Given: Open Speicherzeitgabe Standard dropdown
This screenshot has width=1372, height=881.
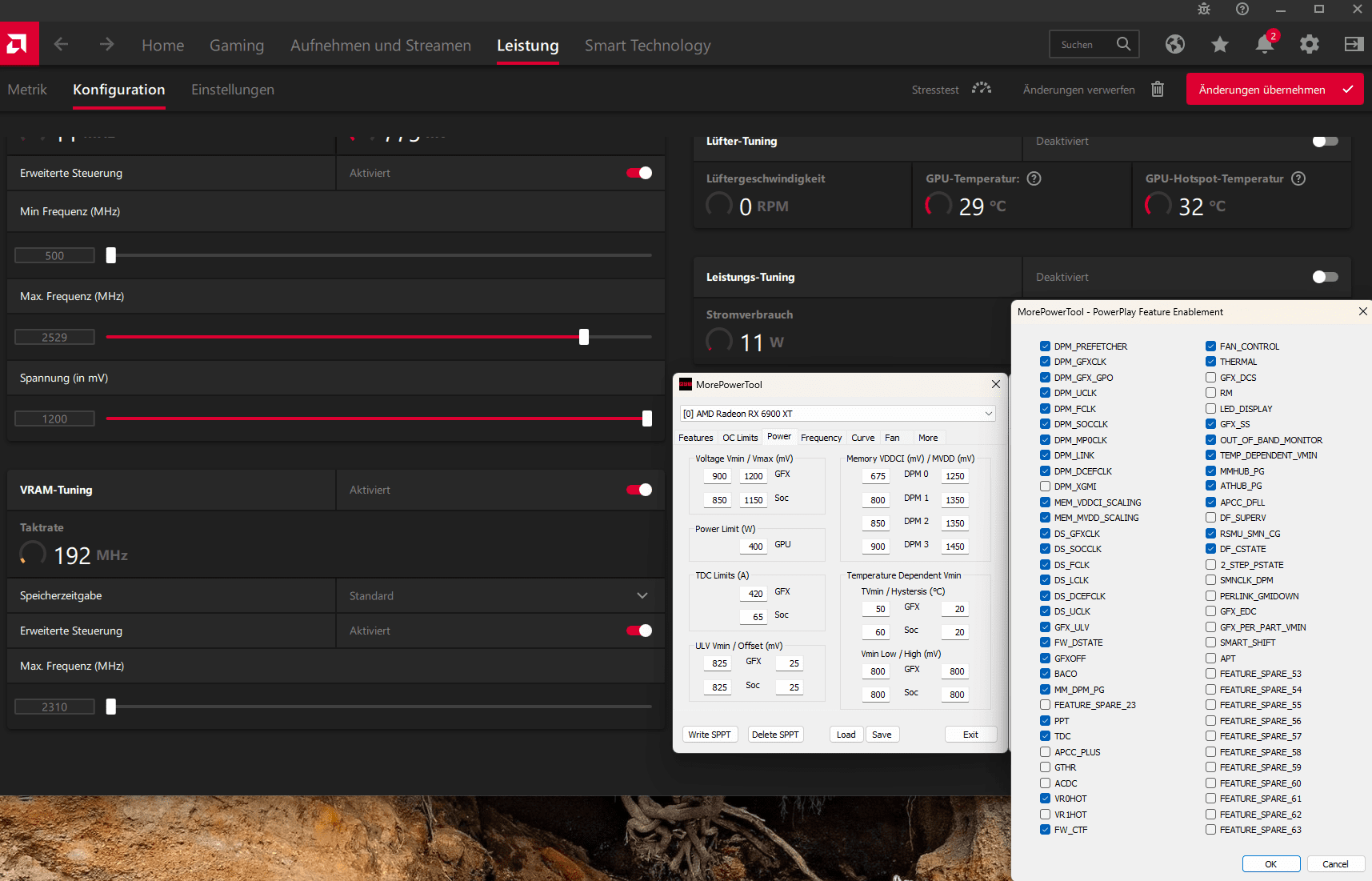Looking at the screenshot, I should point(500,595).
